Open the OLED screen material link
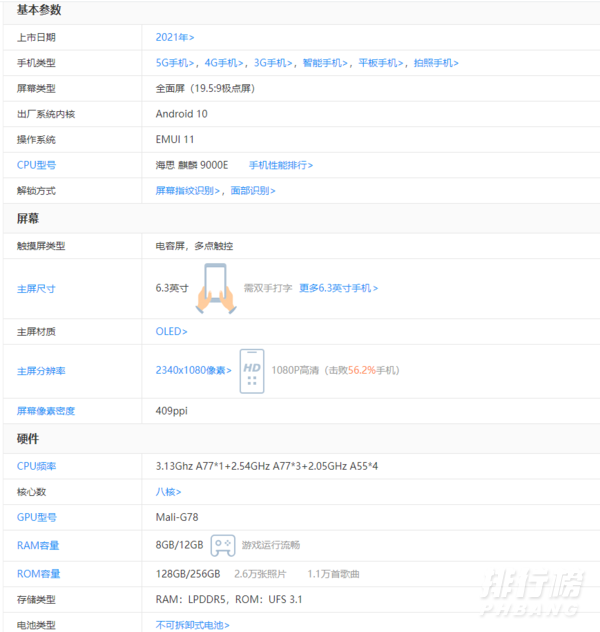Image resolution: width=600 pixels, height=632 pixels. (x=172, y=331)
